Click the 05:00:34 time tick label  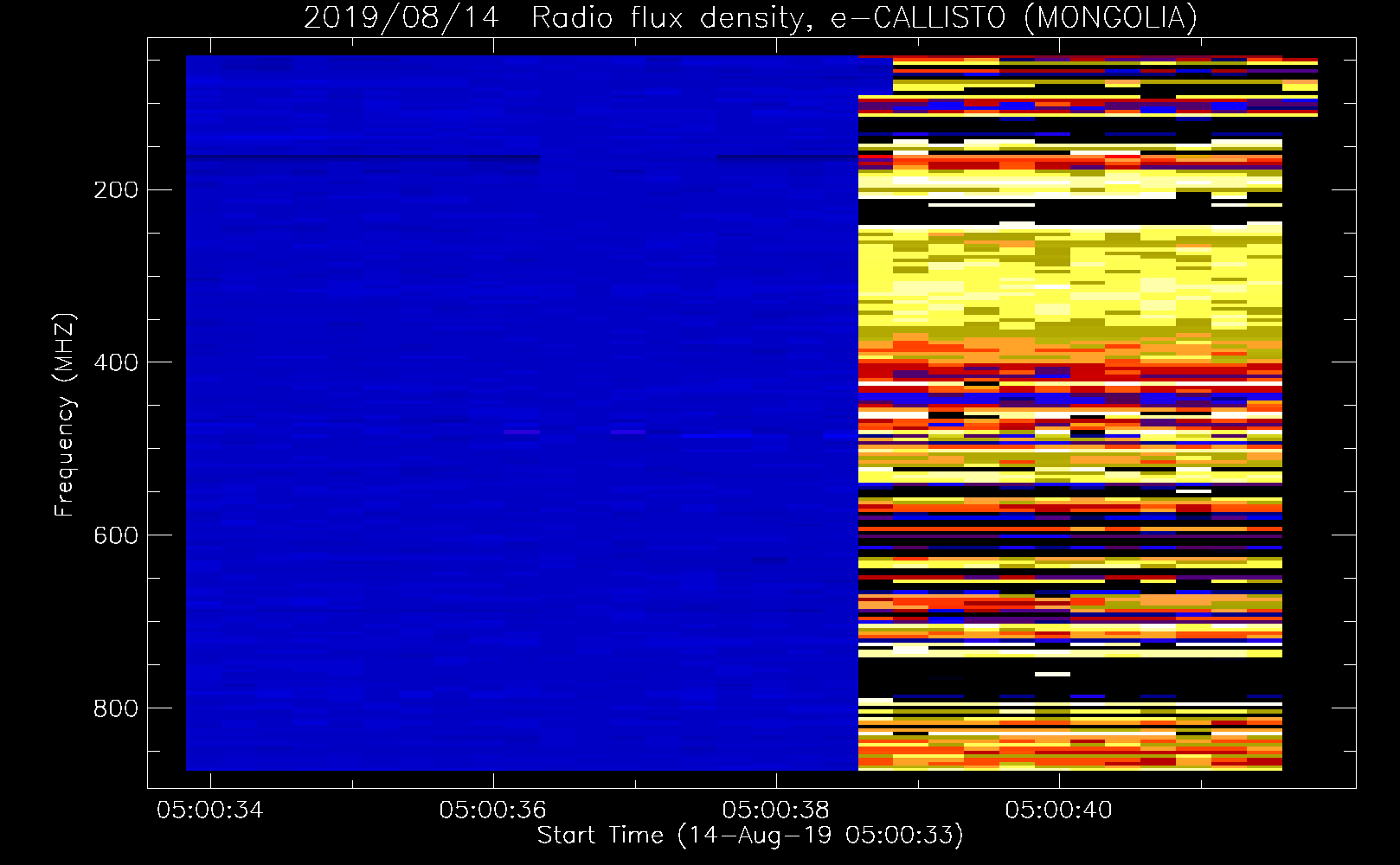tap(210, 810)
